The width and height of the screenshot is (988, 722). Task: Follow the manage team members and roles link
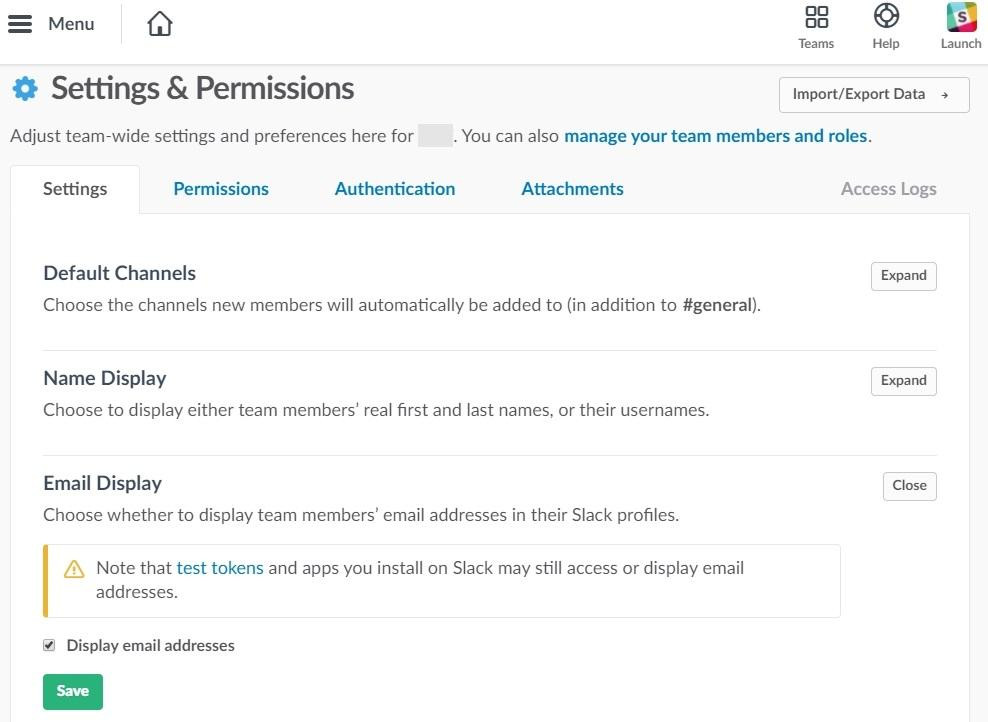715,135
